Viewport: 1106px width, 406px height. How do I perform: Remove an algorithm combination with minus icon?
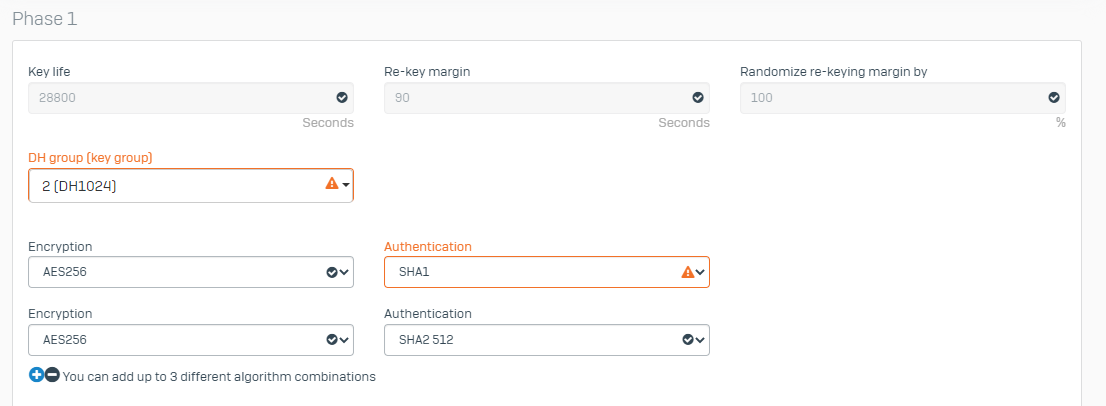click(52, 375)
